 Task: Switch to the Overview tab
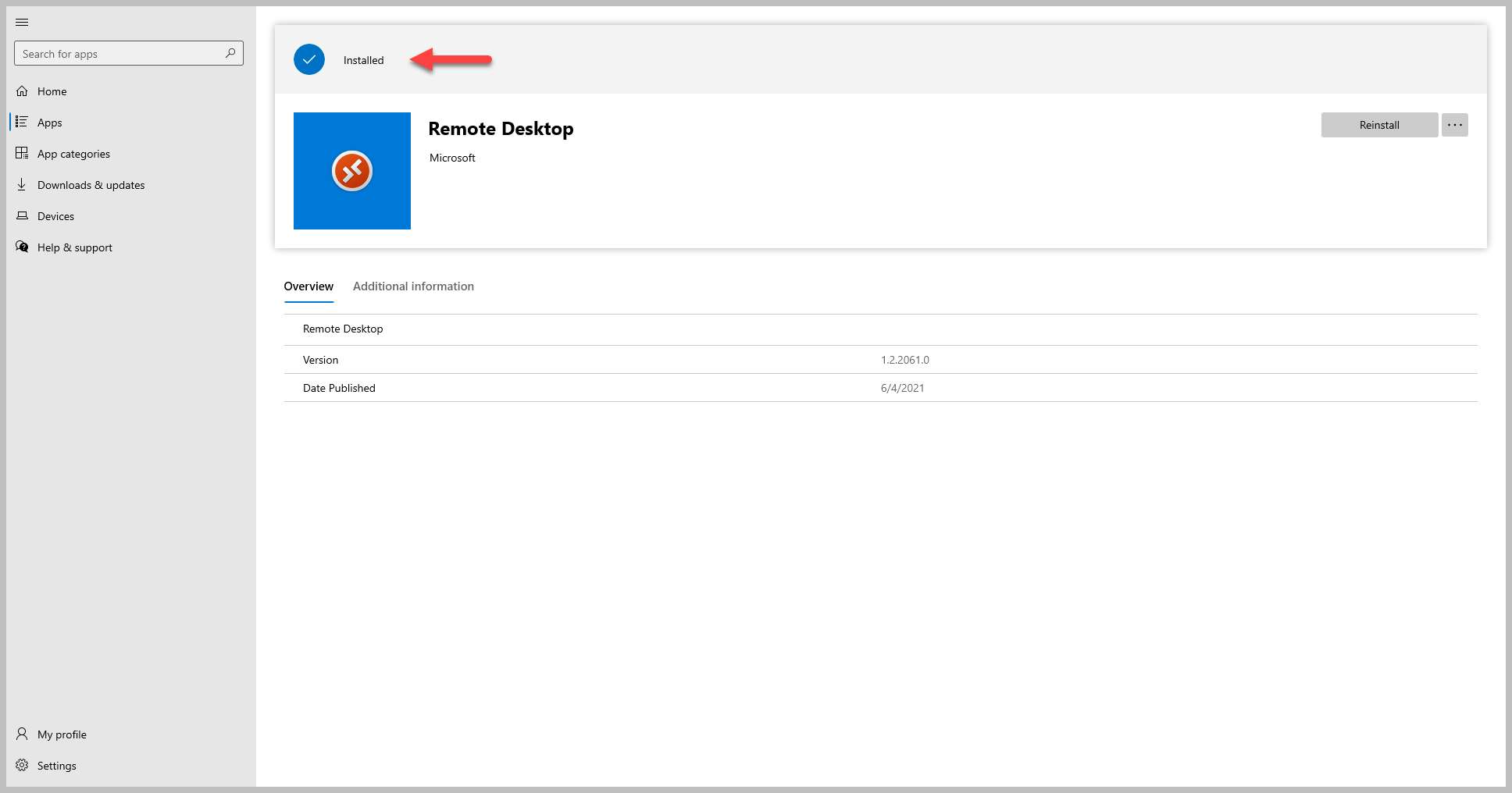[308, 286]
